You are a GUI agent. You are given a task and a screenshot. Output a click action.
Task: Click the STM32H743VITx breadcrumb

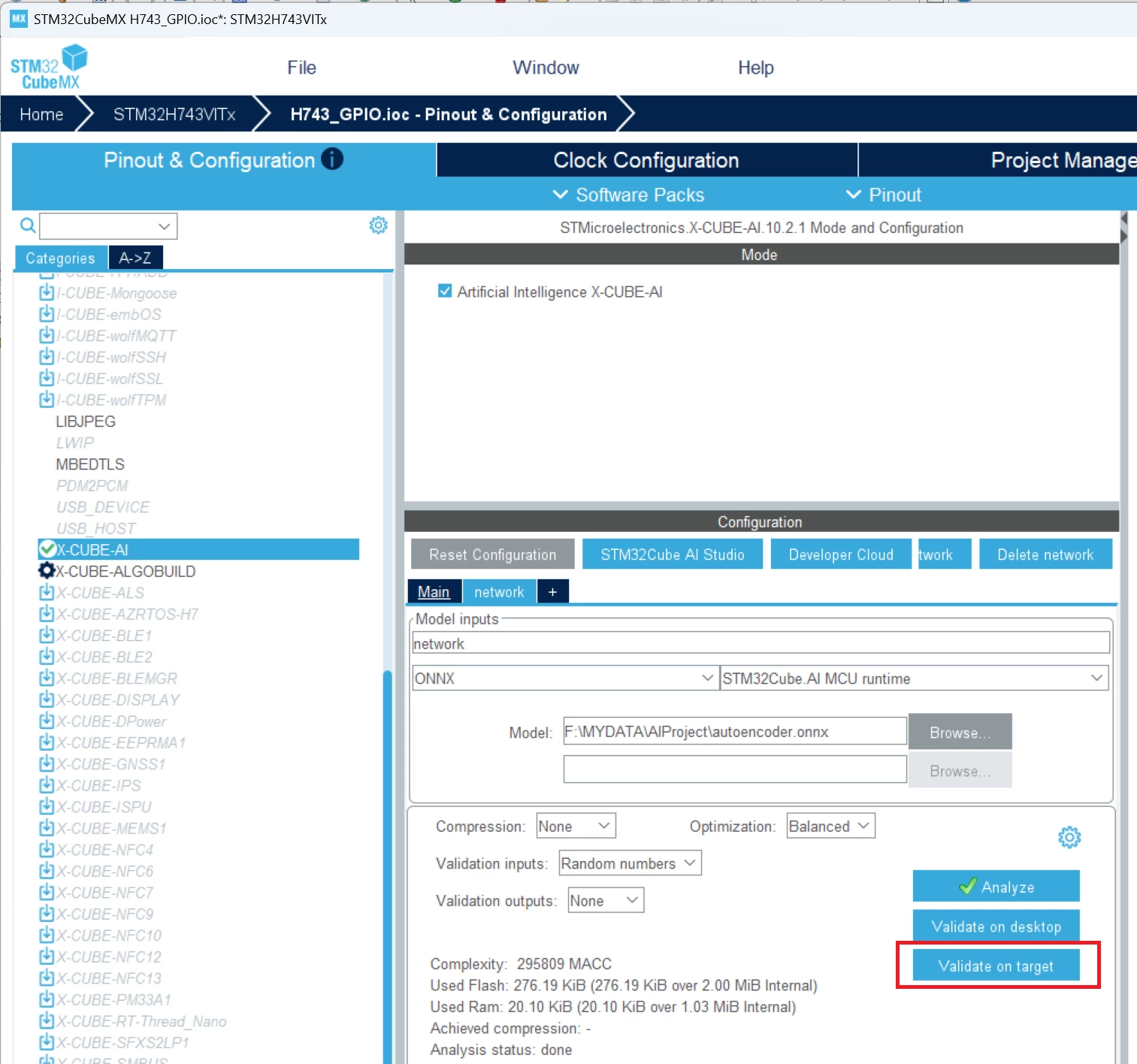[x=174, y=114]
